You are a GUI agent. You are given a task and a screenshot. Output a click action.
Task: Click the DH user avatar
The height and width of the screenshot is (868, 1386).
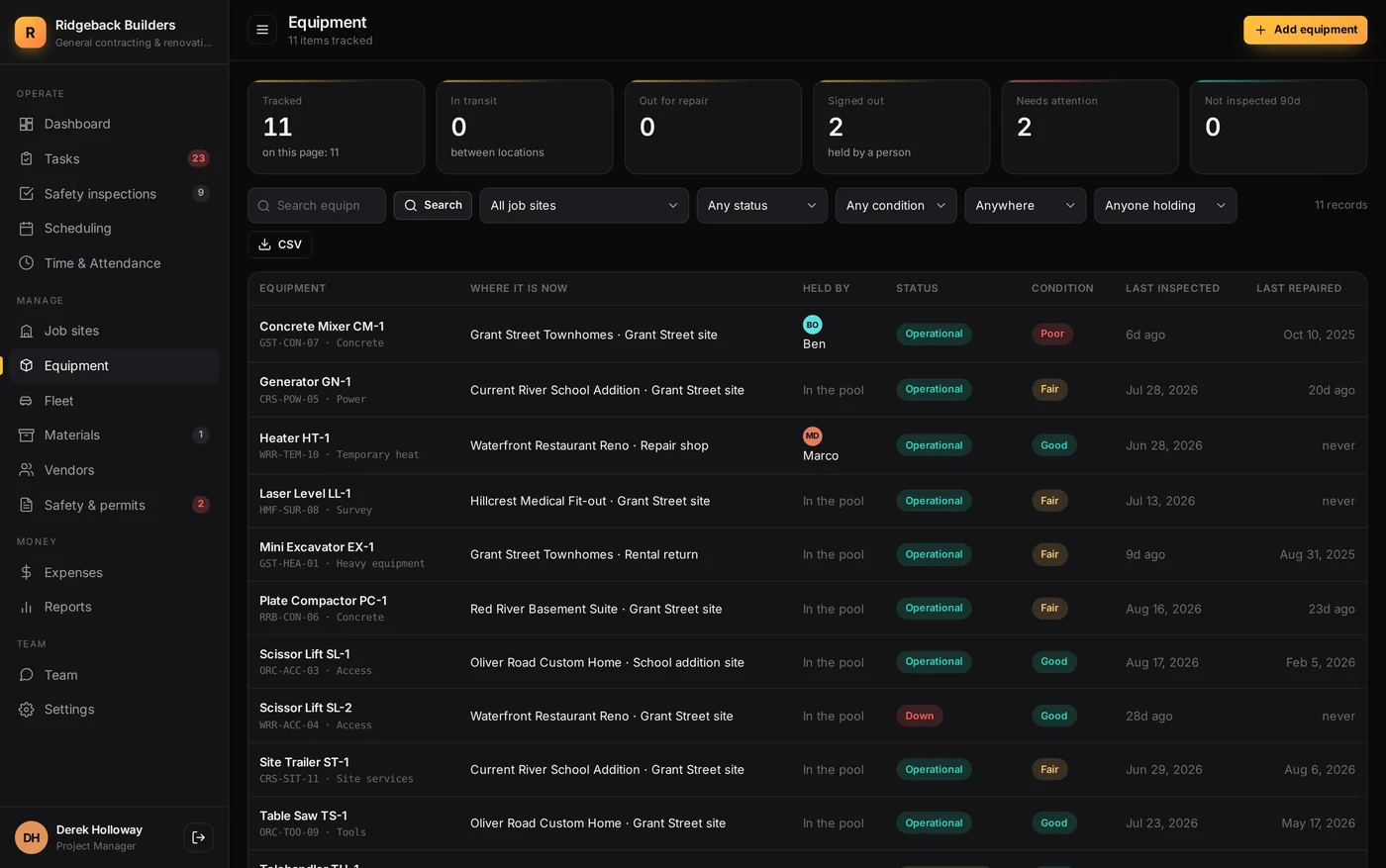point(32,837)
